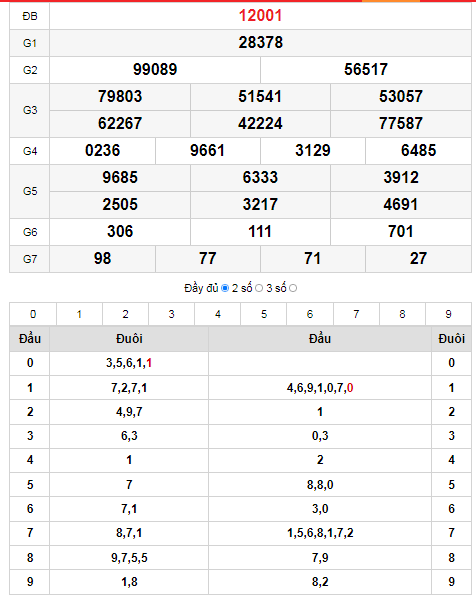
Task: Click the ĐB row label
Action: tap(30, 16)
